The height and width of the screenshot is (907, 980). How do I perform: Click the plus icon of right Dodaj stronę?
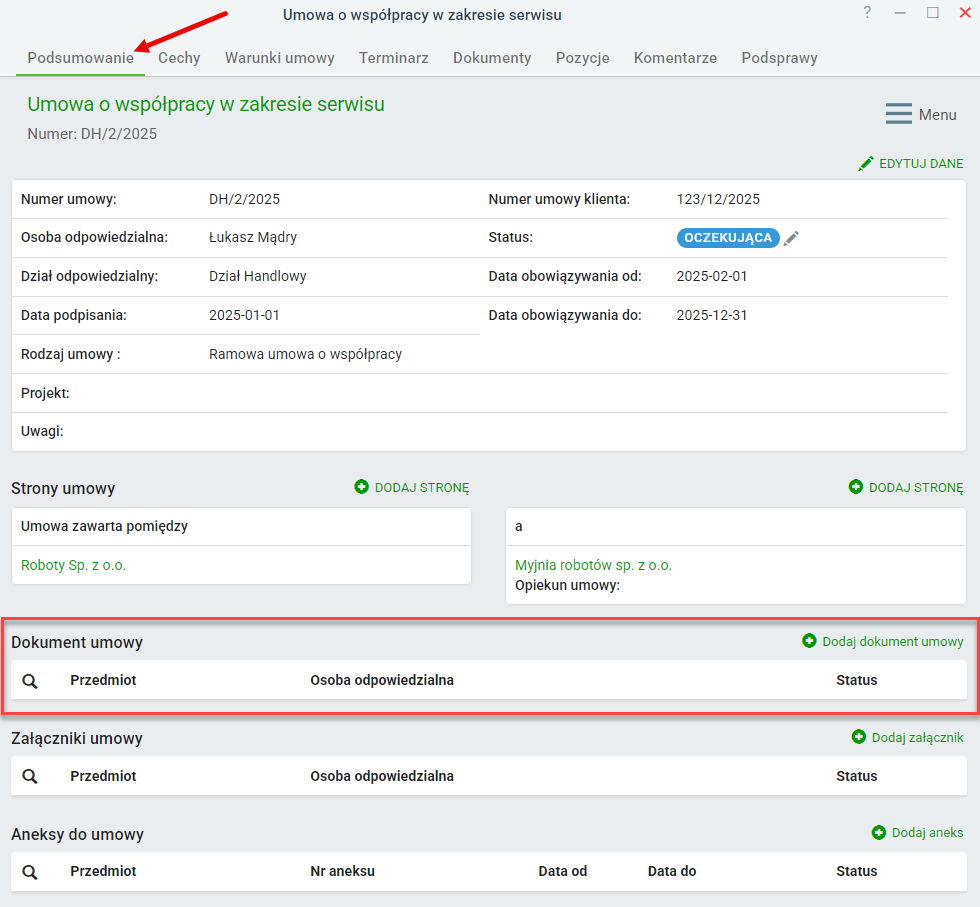tap(856, 487)
